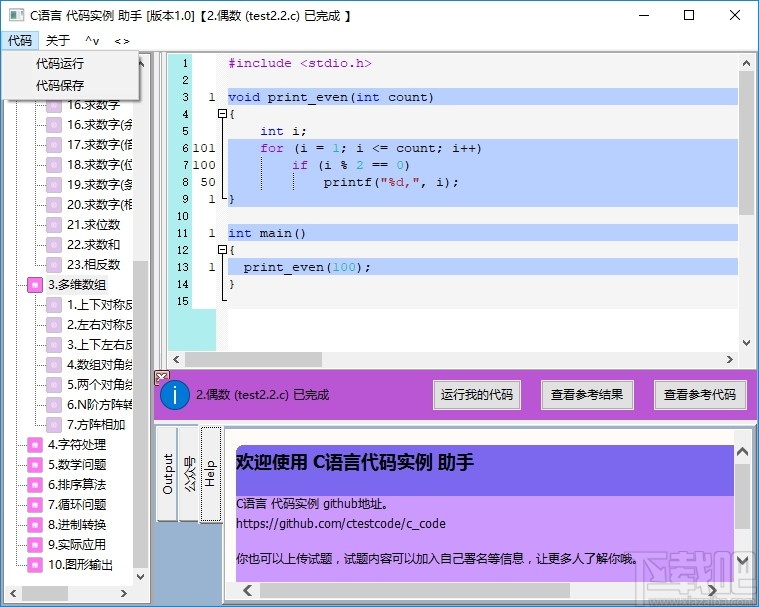Switch to the 公众号 tab
Screen dimensions: 759x607
[x=189, y=473]
